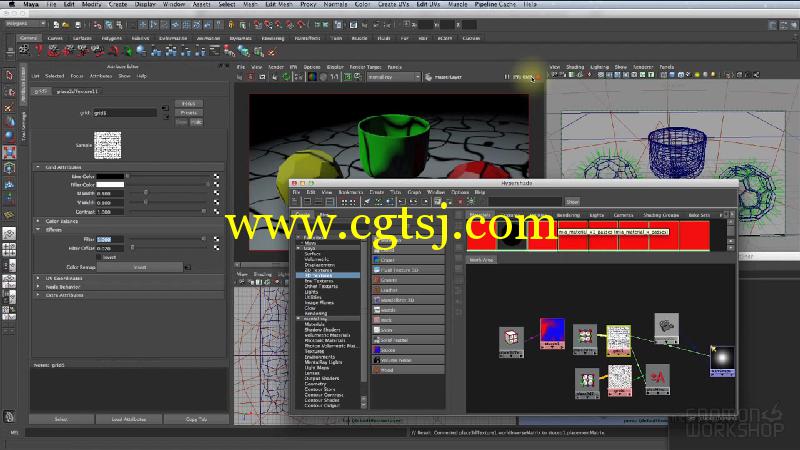Click the Select button at panel bottom

tap(61, 419)
